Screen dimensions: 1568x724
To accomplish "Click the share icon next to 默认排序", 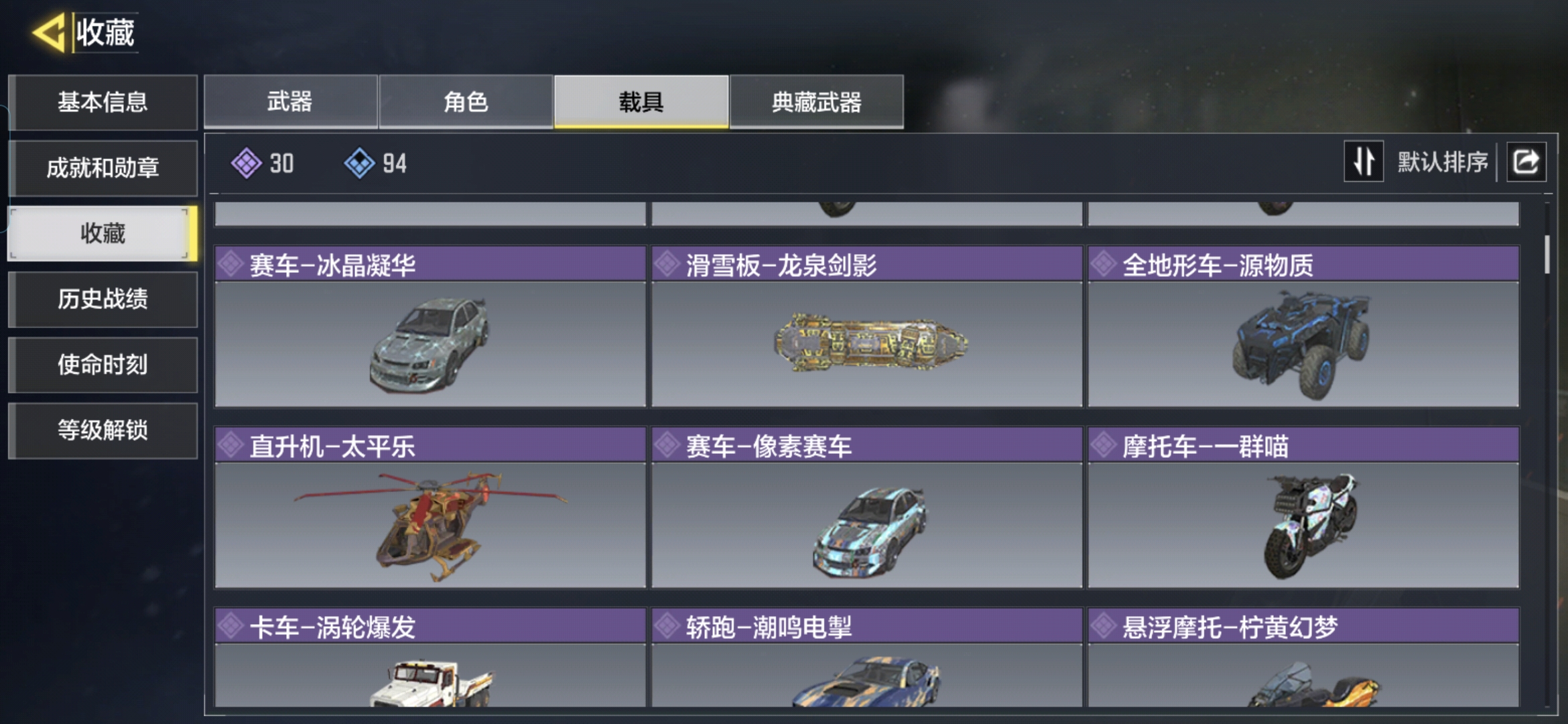I will 1526,162.
